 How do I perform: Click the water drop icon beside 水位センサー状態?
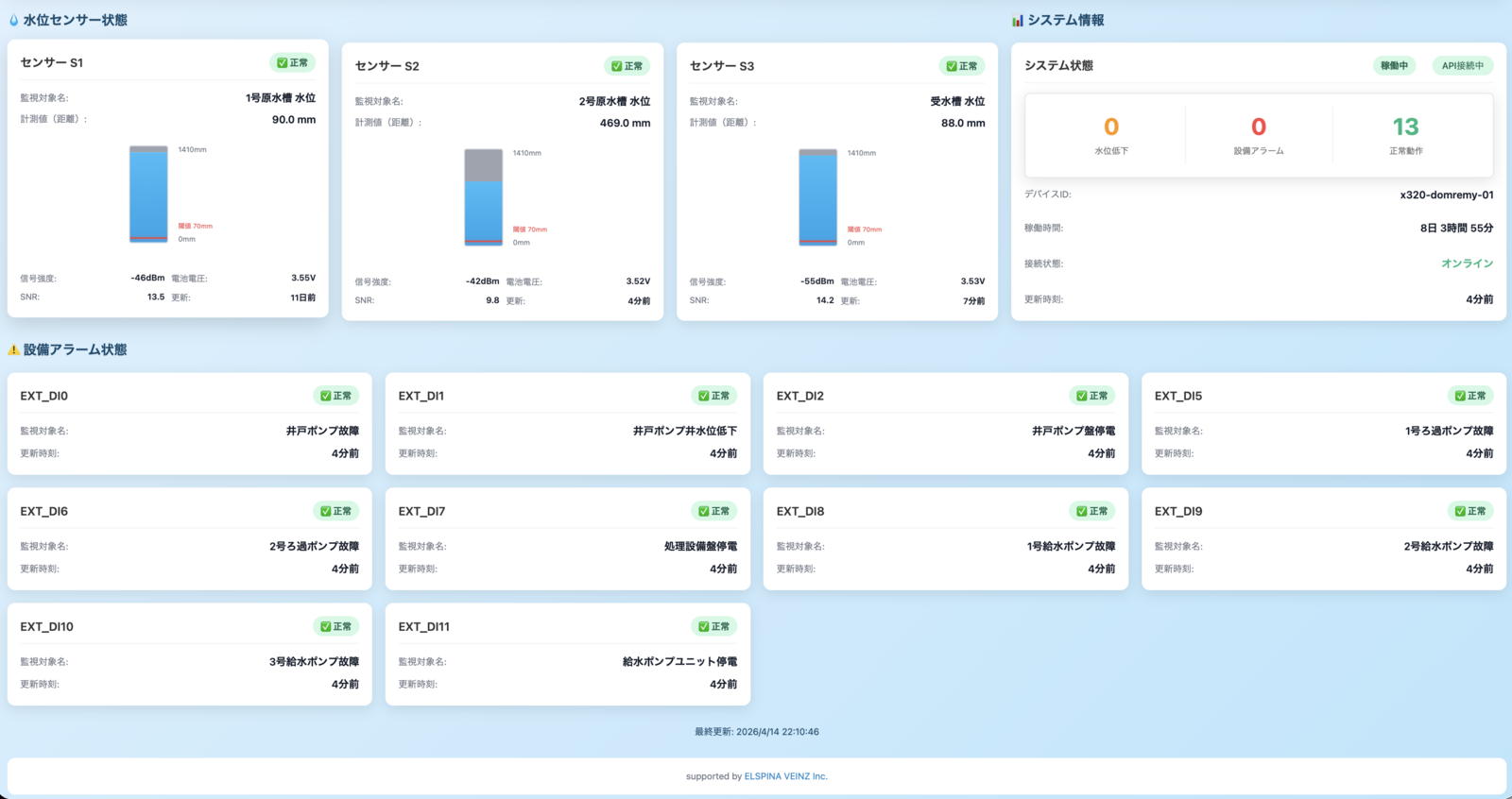pyautogui.click(x=13, y=20)
